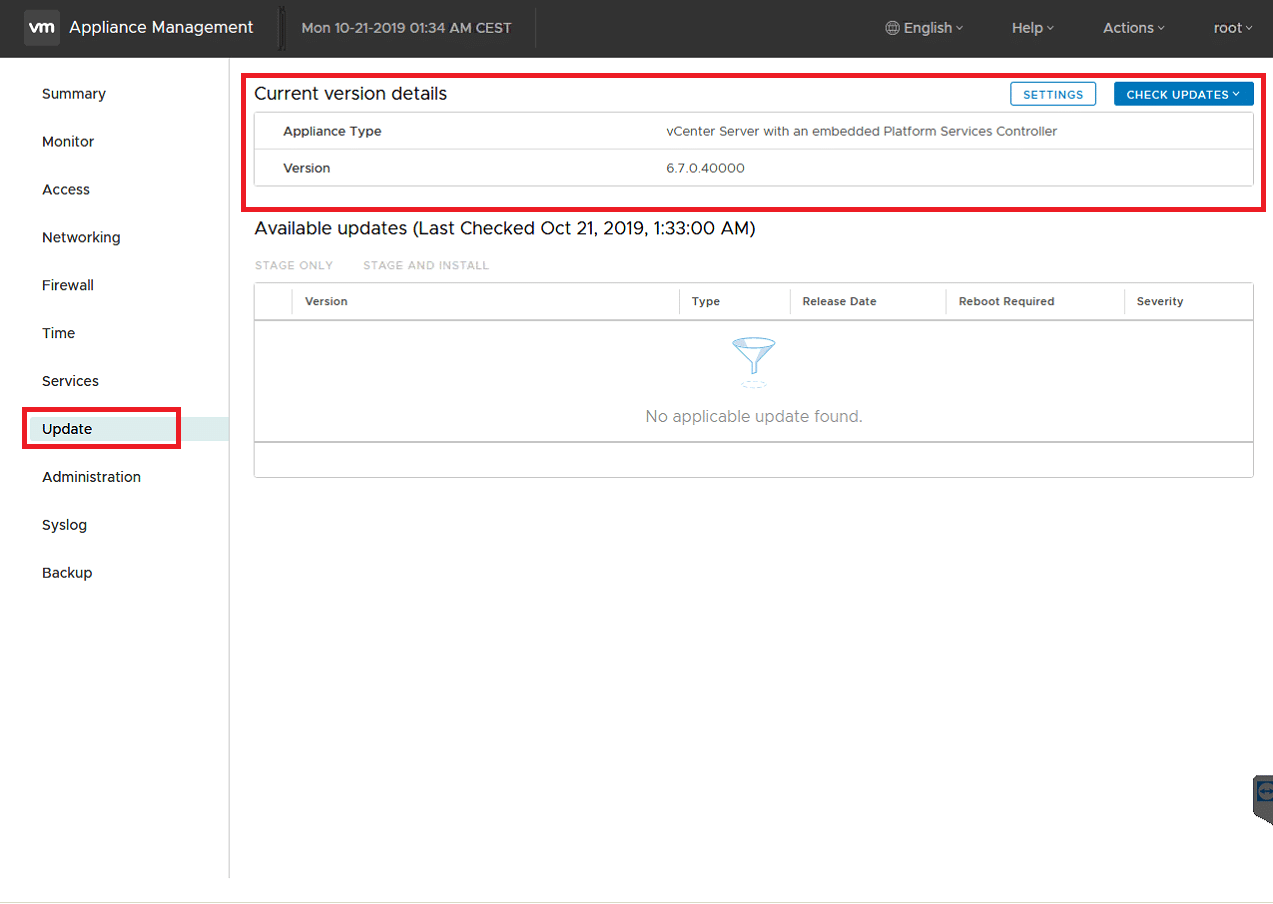
Task: Click the Severity column header
Action: pos(1160,302)
